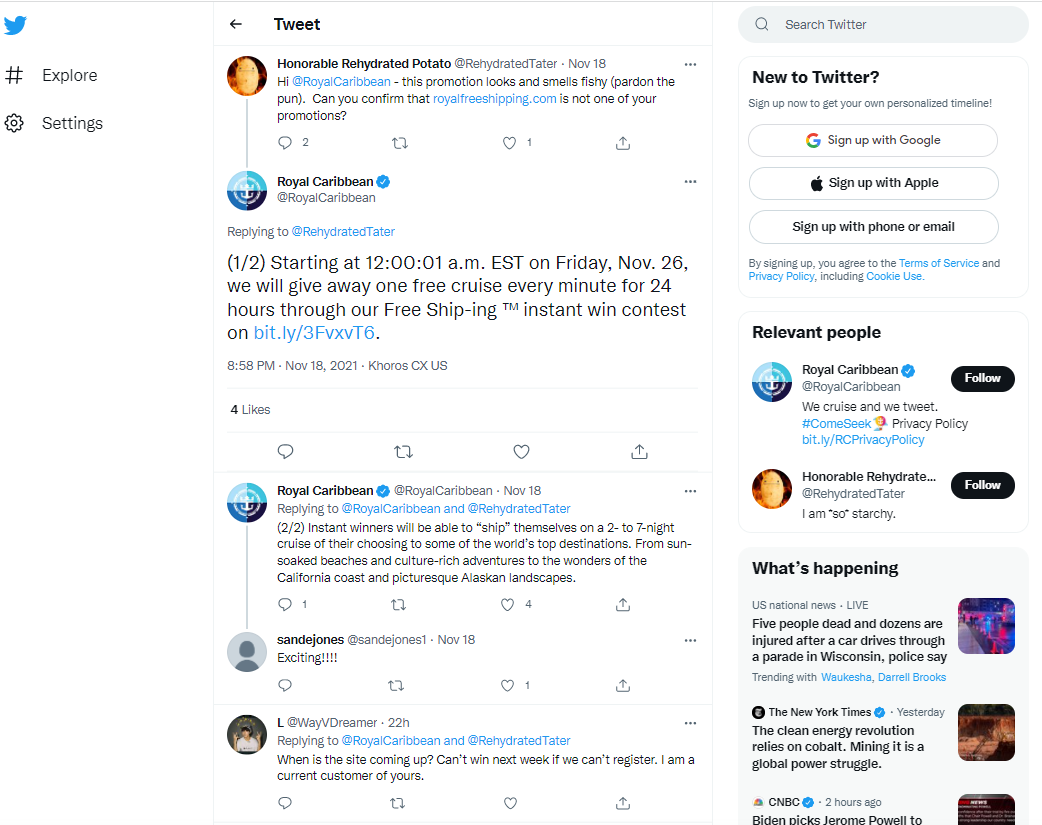This screenshot has width=1042, height=825.
Task: Like the main Royal Caribbean tweet
Action: (521, 452)
